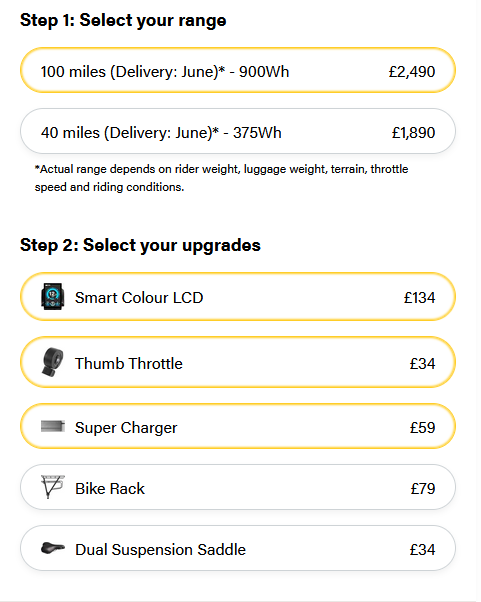Deselect the Smart Colour LCD upgrade
The image size is (481, 602).
[x=238, y=296]
